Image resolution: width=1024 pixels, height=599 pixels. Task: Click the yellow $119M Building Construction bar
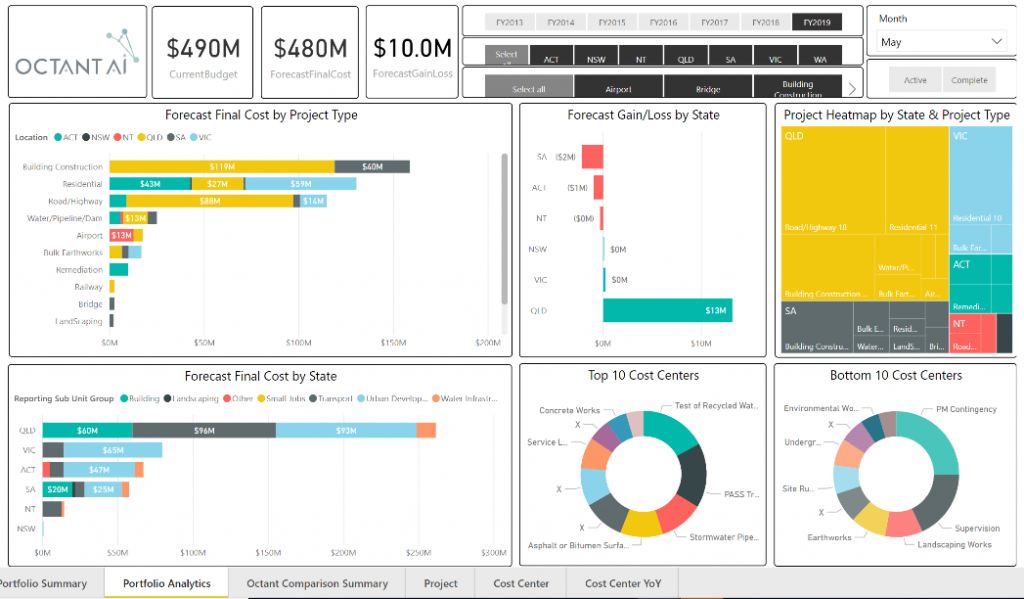point(222,166)
